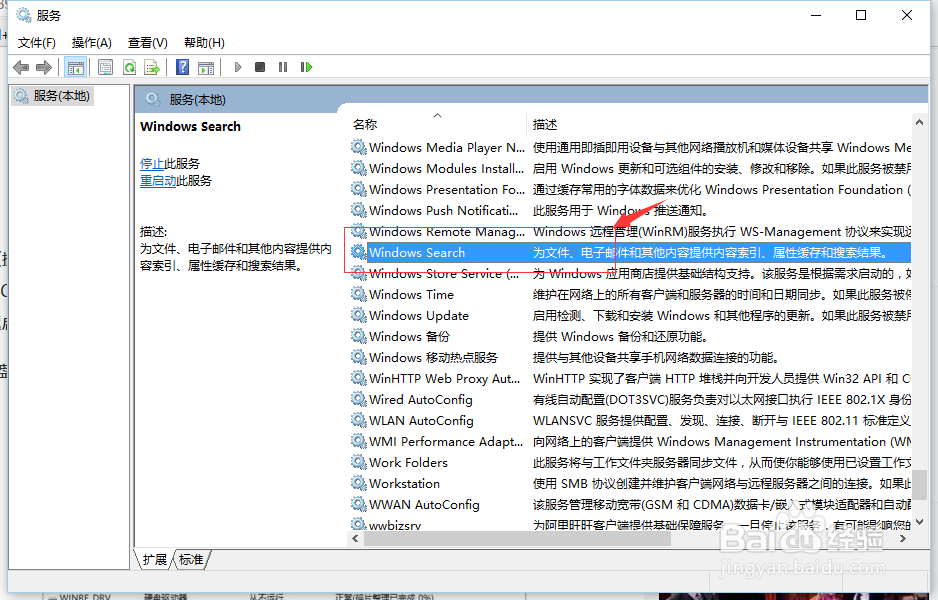Select 服务(本地) in the left tree
Screen dimensions: 938x600
click(x=52, y=96)
